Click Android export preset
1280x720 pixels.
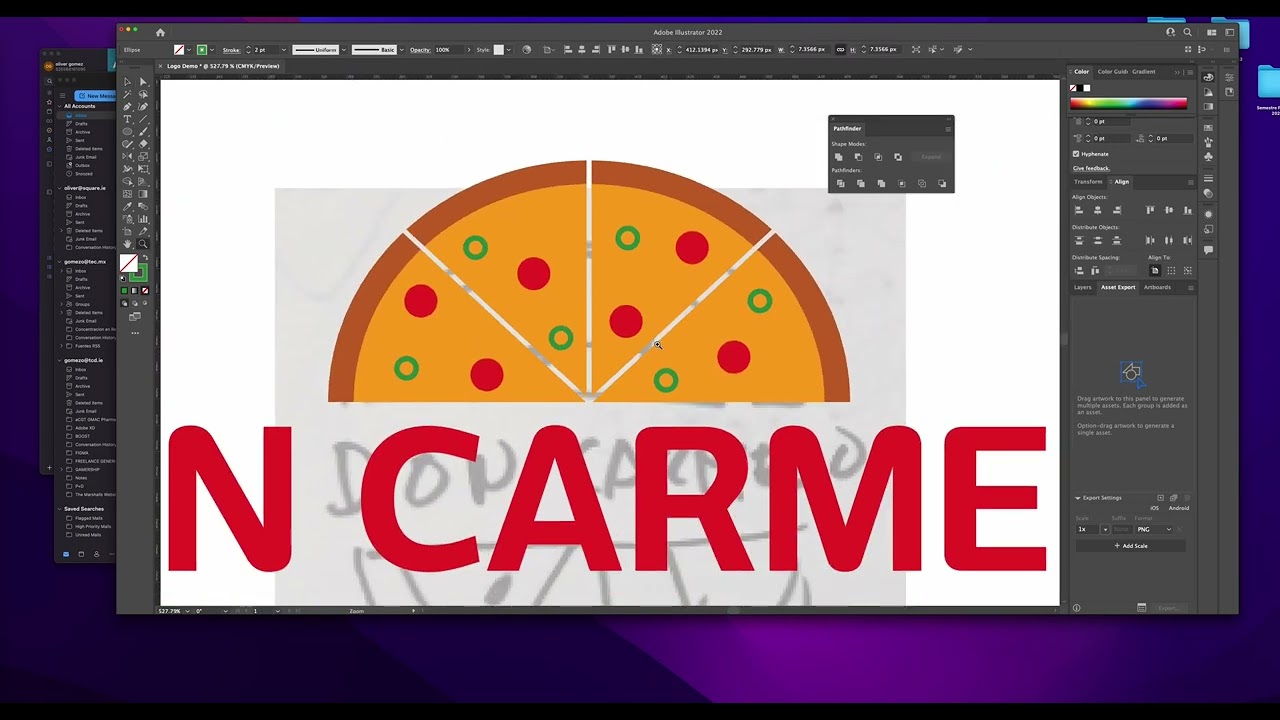coord(1179,508)
